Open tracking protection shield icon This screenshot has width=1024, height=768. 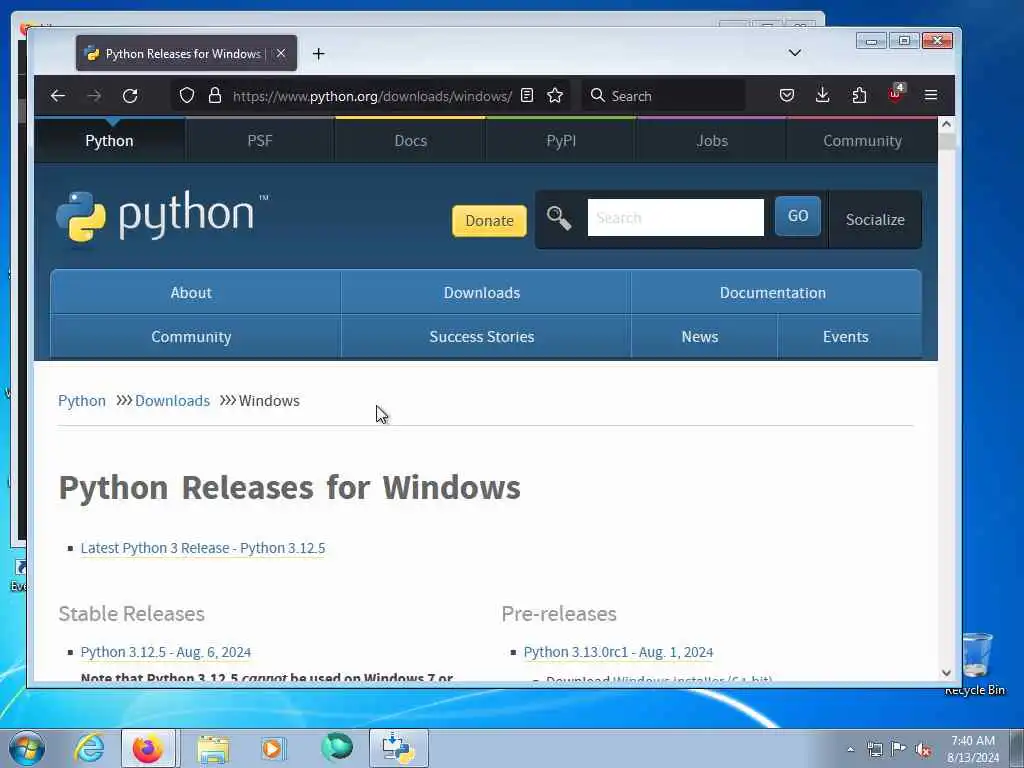point(187,96)
